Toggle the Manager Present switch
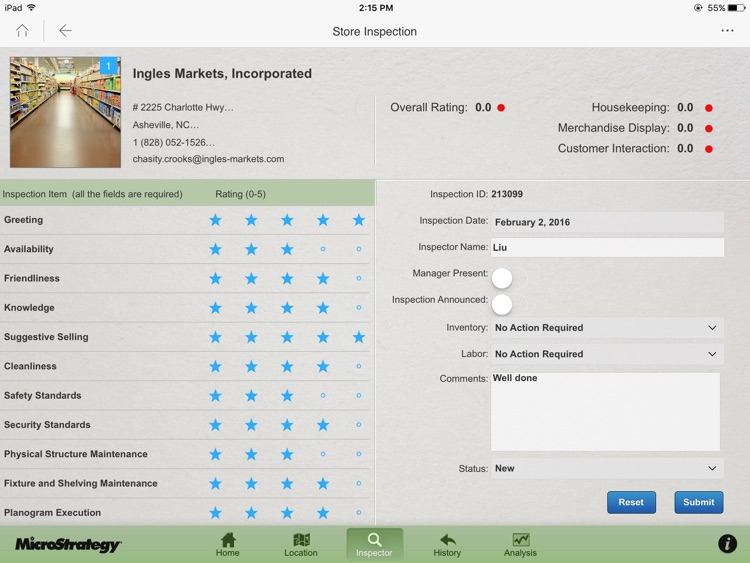750x563 pixels. tap(502, 278)
